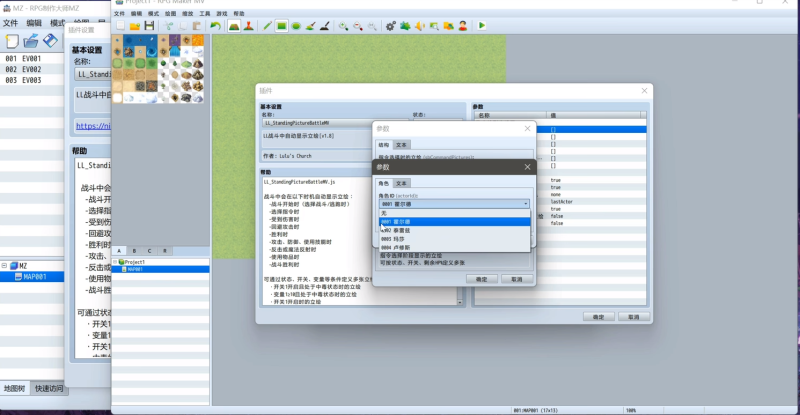Open the 角色ID actor combo box
800x415 pixels.
click(454, 204)
